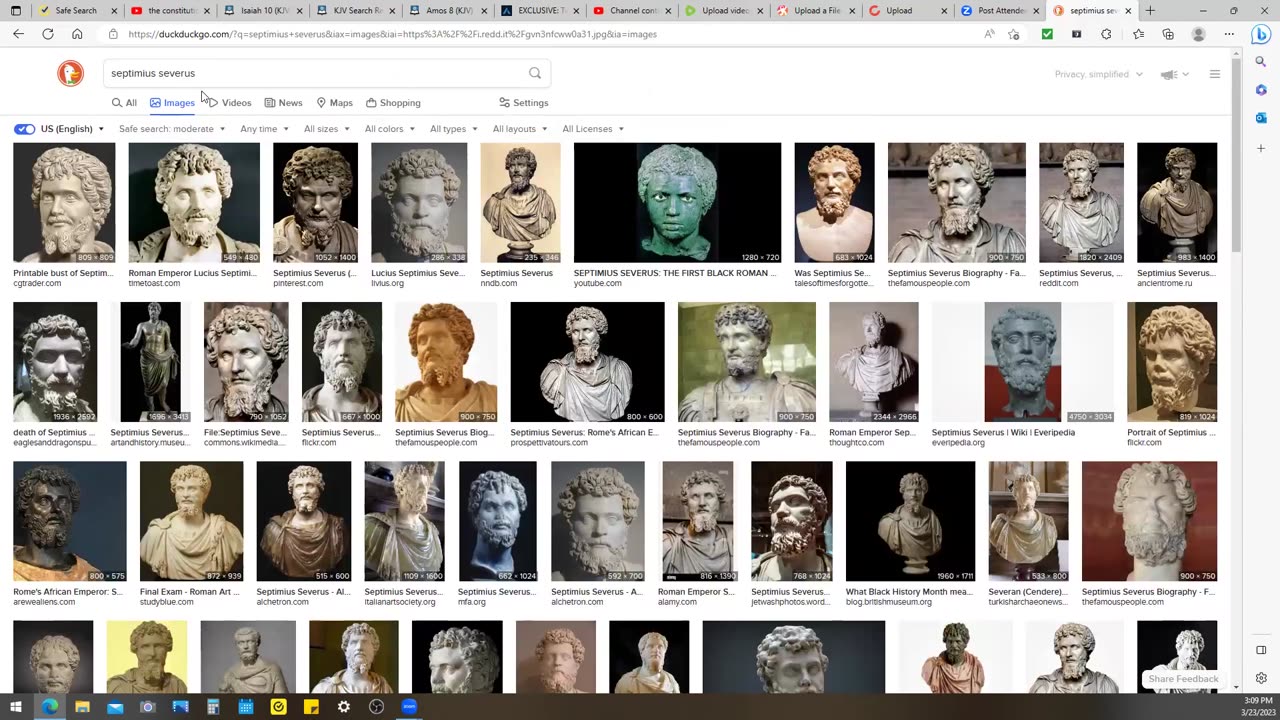Go back with browser back arrow

[x=18, y=34]
